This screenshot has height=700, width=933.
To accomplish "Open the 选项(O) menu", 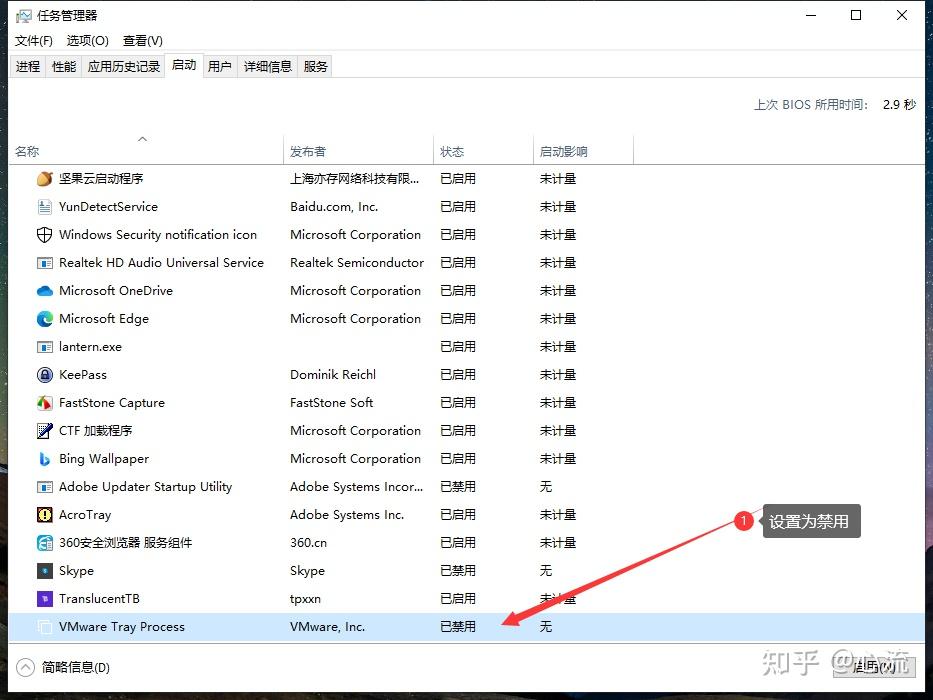I will coord(87,41).
